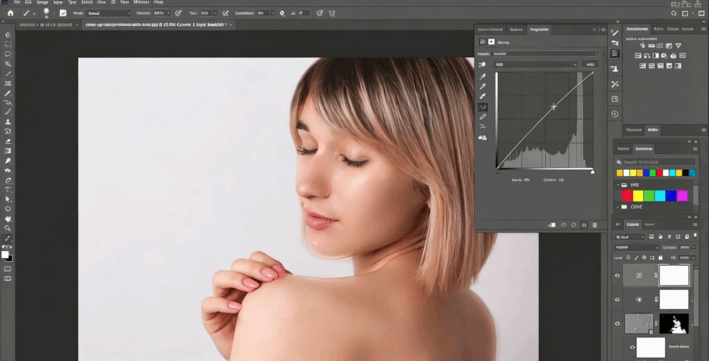Select the Ellipse shape tool

8,209
